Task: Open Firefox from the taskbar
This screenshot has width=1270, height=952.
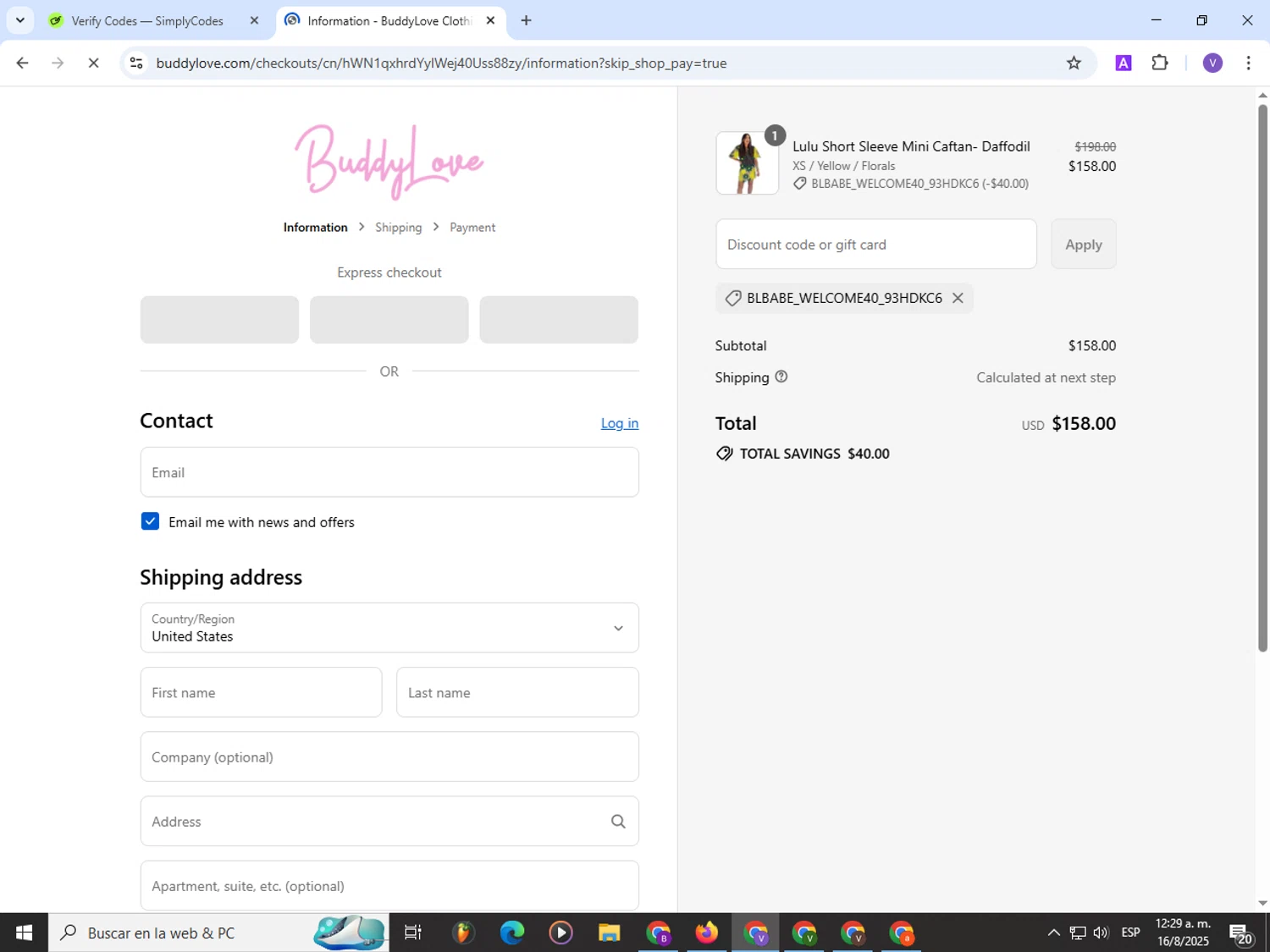Action: click(706, 933)
